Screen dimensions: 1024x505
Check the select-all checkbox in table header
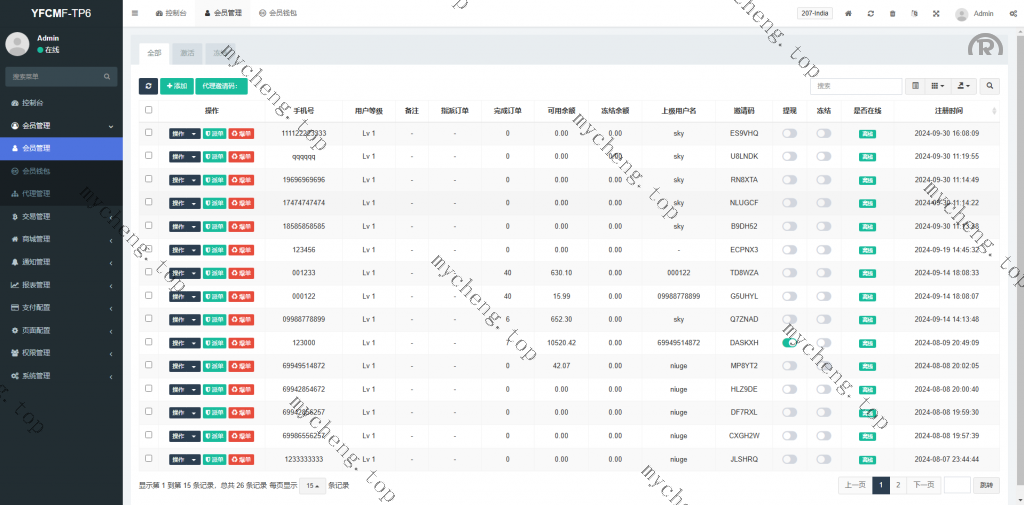pyautogui.click(x=149, y=110)
